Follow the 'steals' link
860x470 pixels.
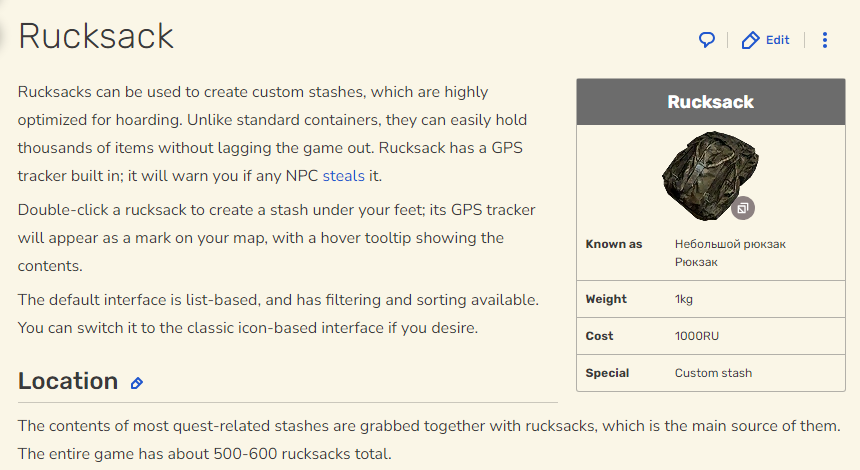click(x=344, y=176)
